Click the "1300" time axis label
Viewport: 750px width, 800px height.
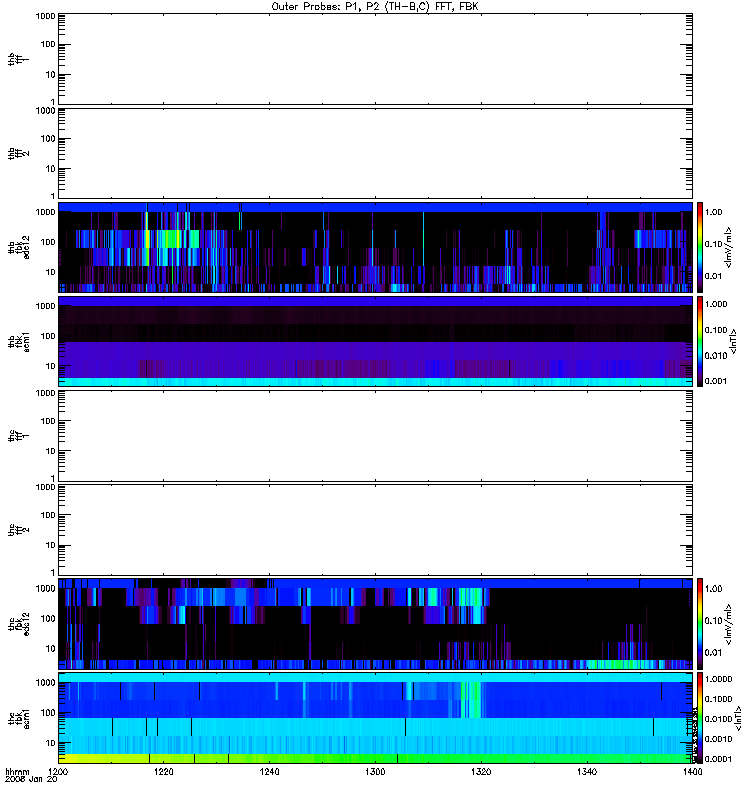coord(375,772)
